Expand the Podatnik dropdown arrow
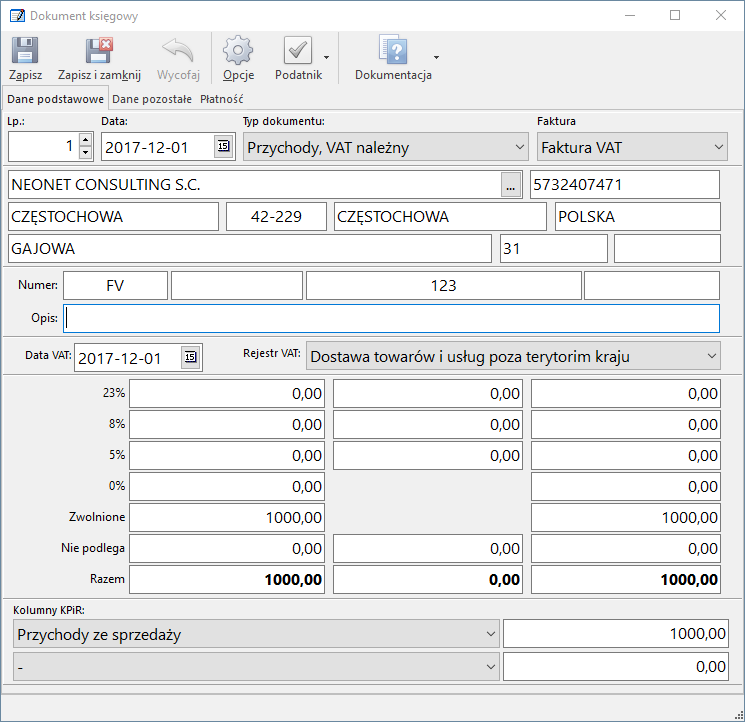 click(x=327, y=58)
